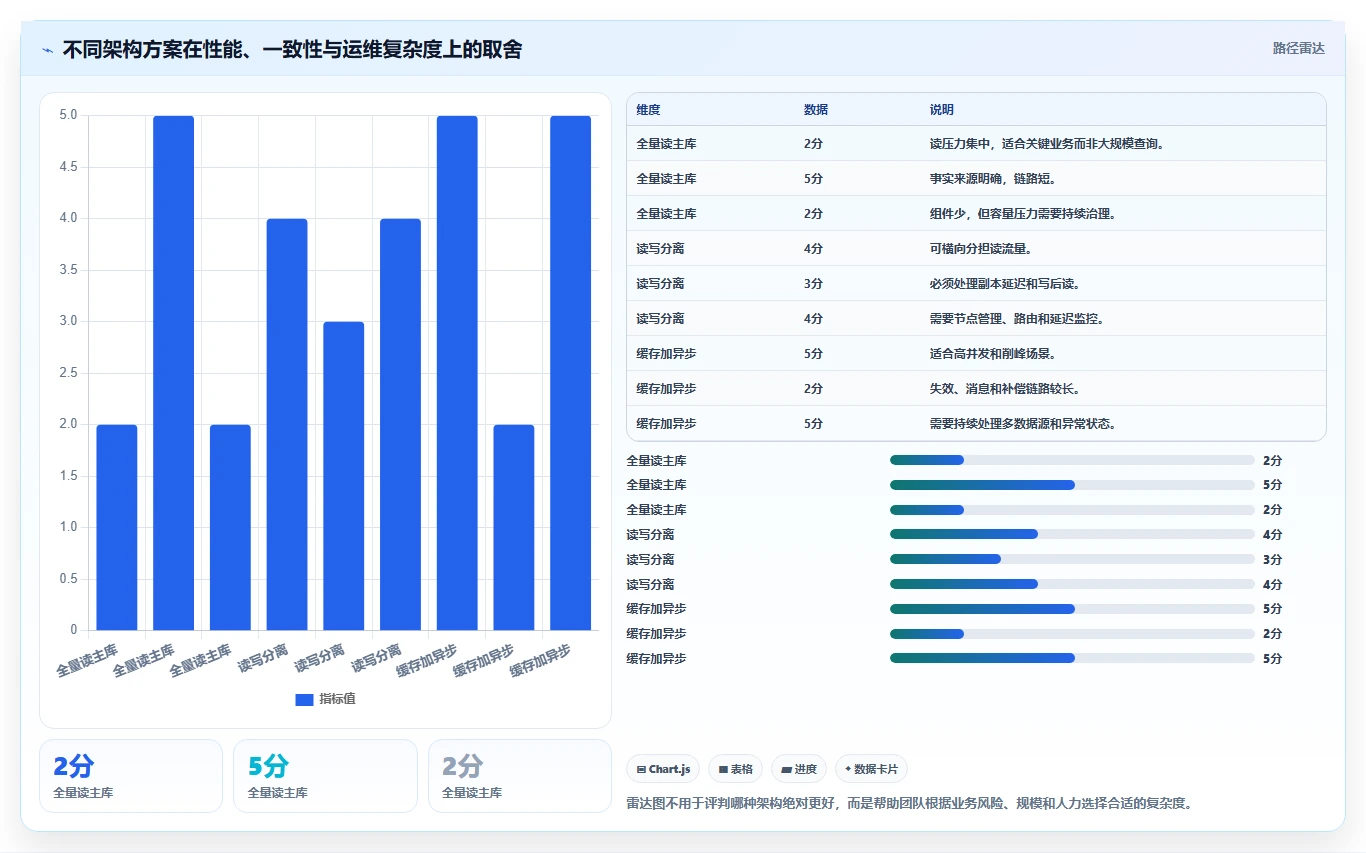The width and height of the screenshot is (1366, 853).
Task: Click the 全量读主库 chart bar reaching 5.0
Action: (x=173, y=373)
